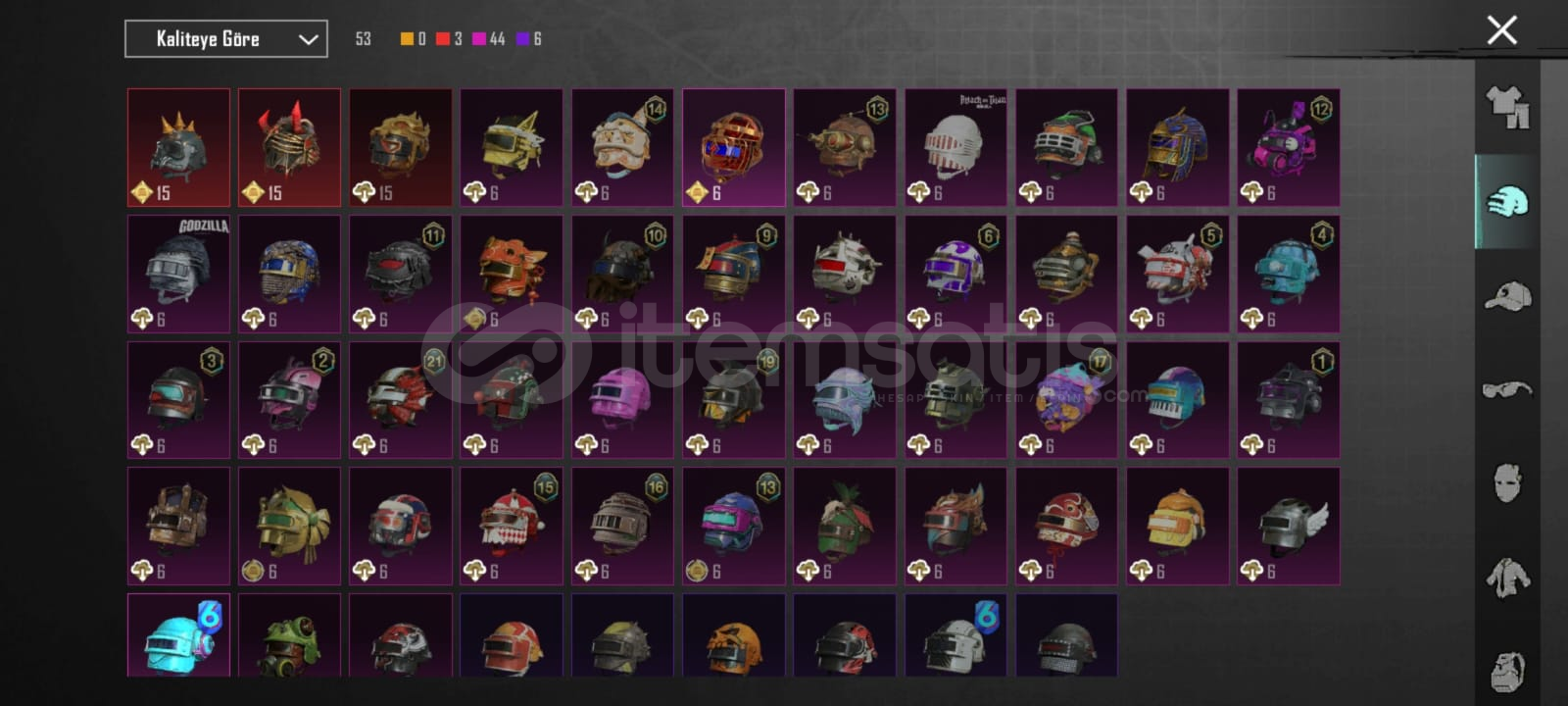Select the purple rarity indicator showing 6
The height and width of the screenshot is (706, 1568).
[x=528, y=38]
